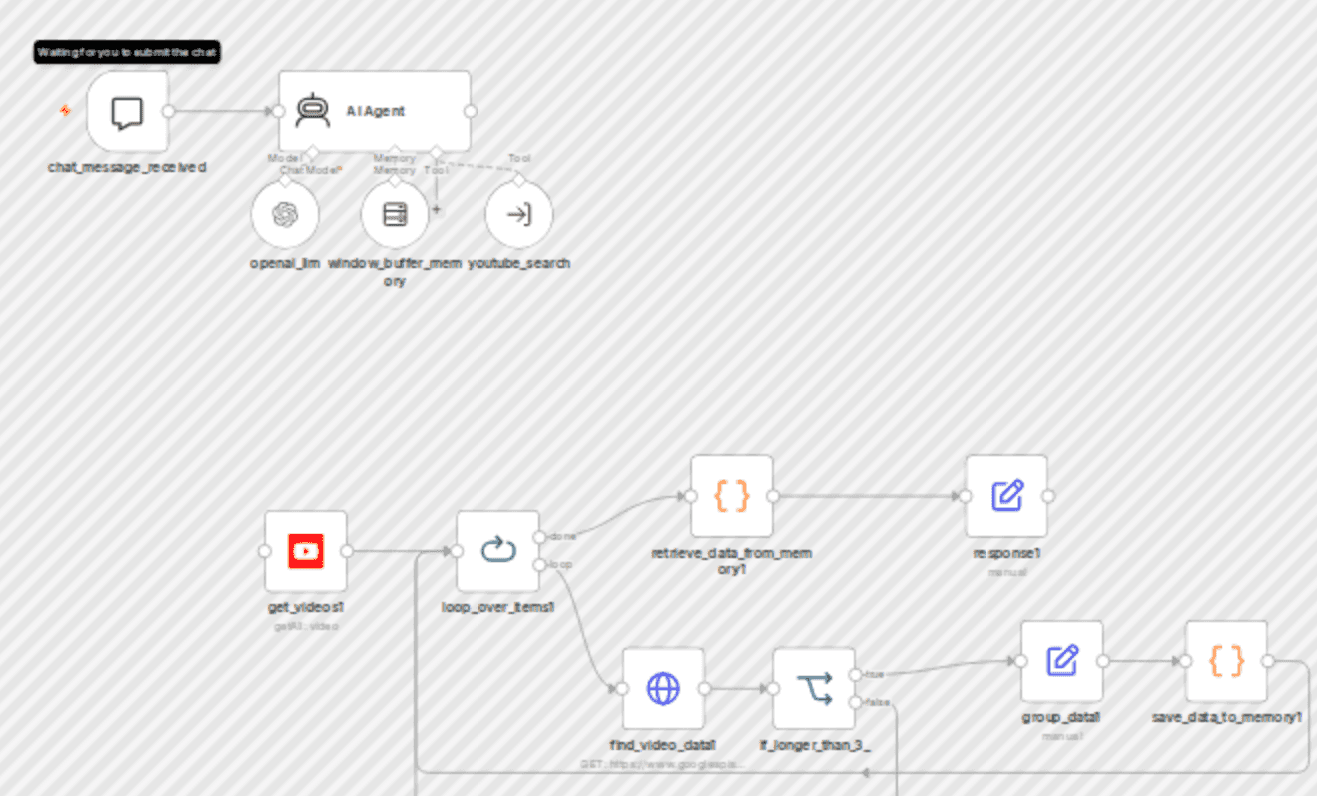Viewport: 1317px width, 796px height.
Task: Click the 'AI Agent' title text
Action: (376, 111)
